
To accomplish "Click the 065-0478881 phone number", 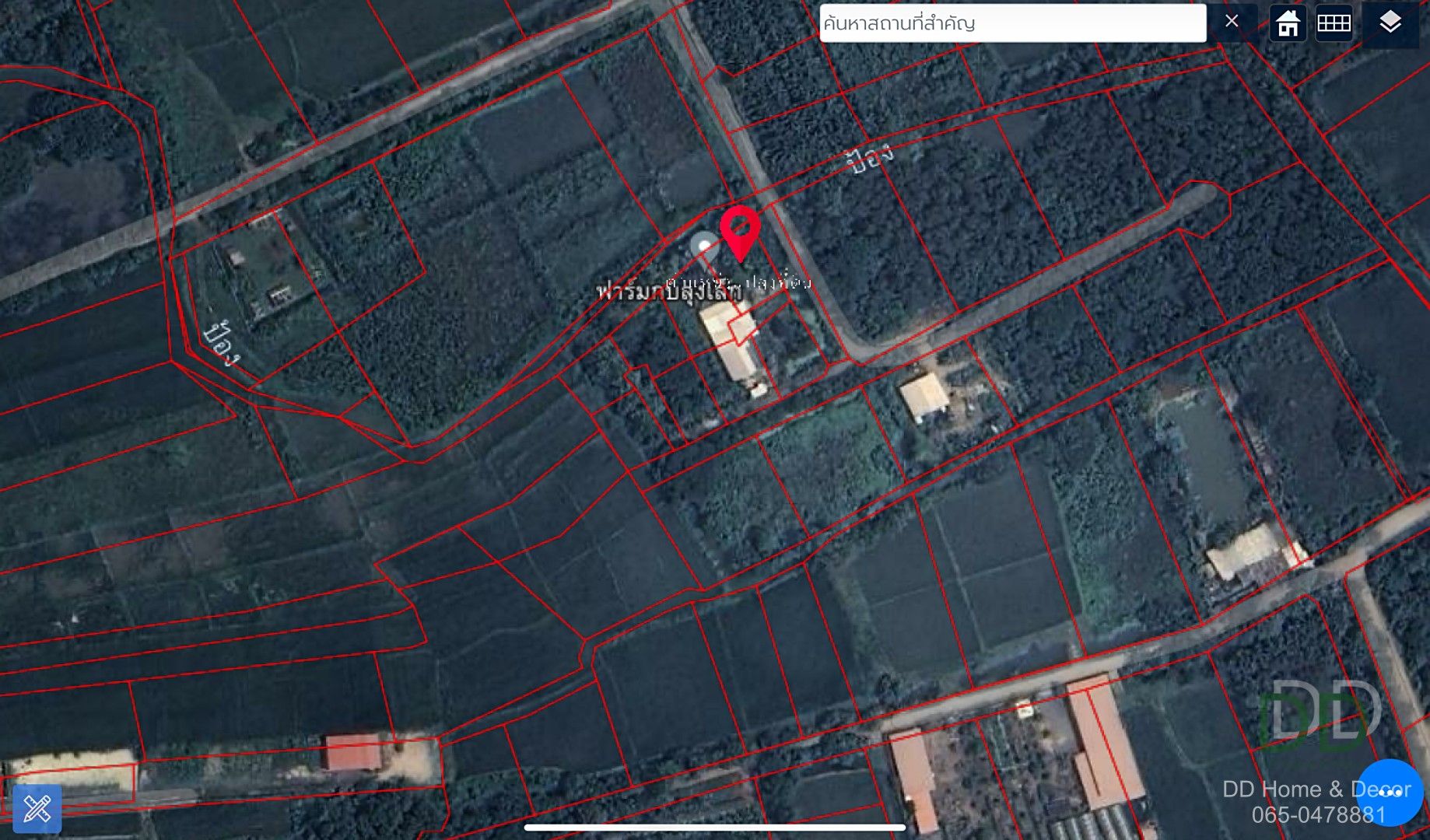I will click(x=1319, y=814).
